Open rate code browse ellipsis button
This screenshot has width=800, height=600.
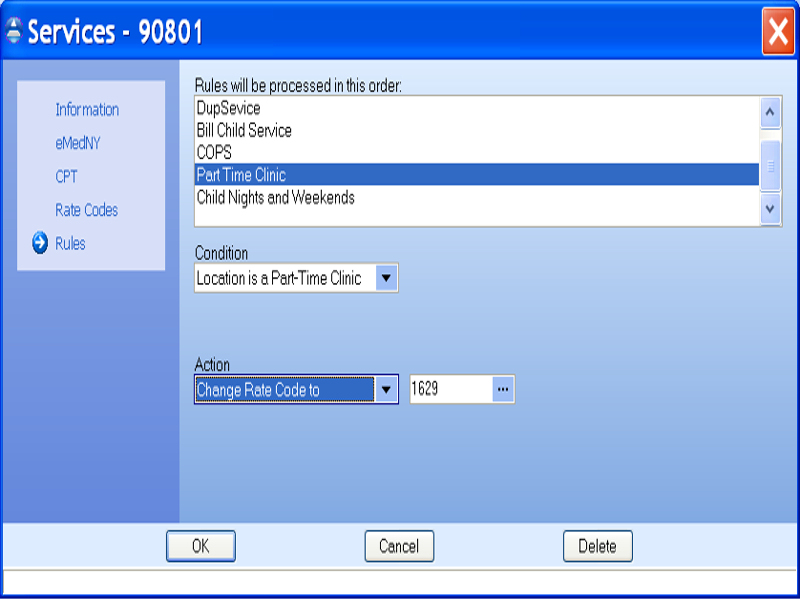click(503, 389)
